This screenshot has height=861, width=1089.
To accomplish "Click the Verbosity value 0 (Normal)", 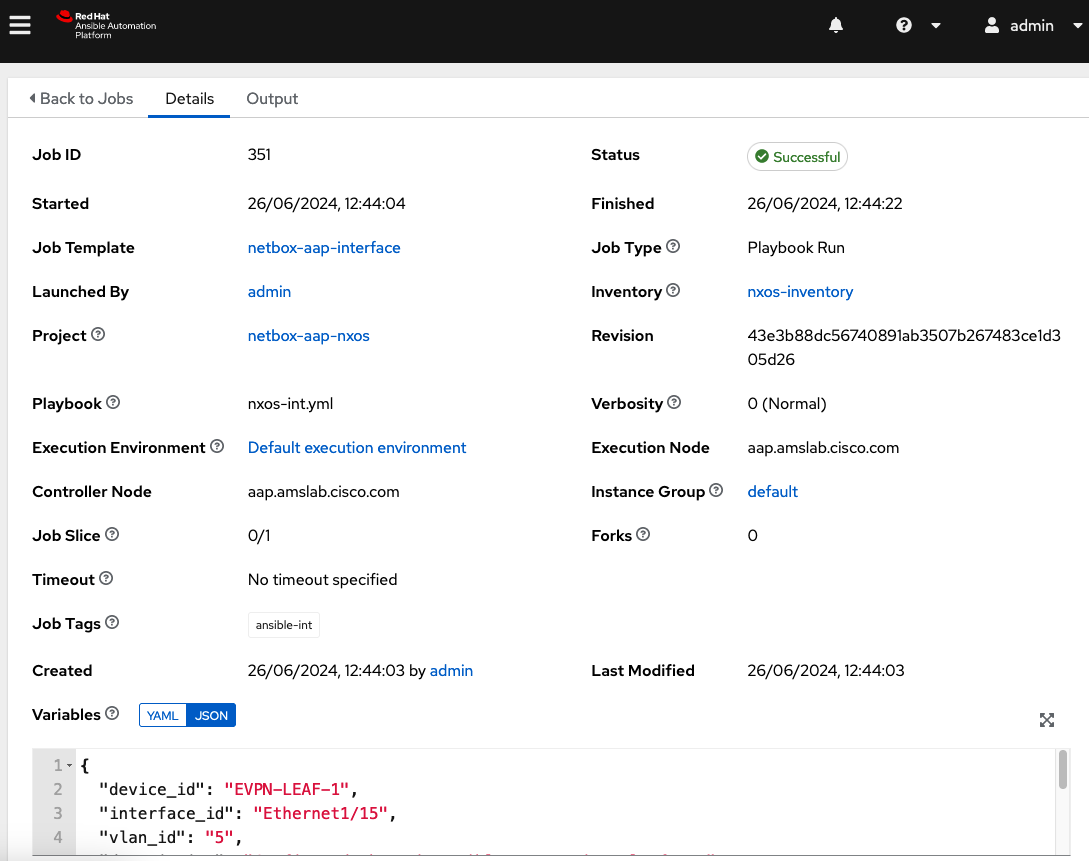I will point(787,404).
